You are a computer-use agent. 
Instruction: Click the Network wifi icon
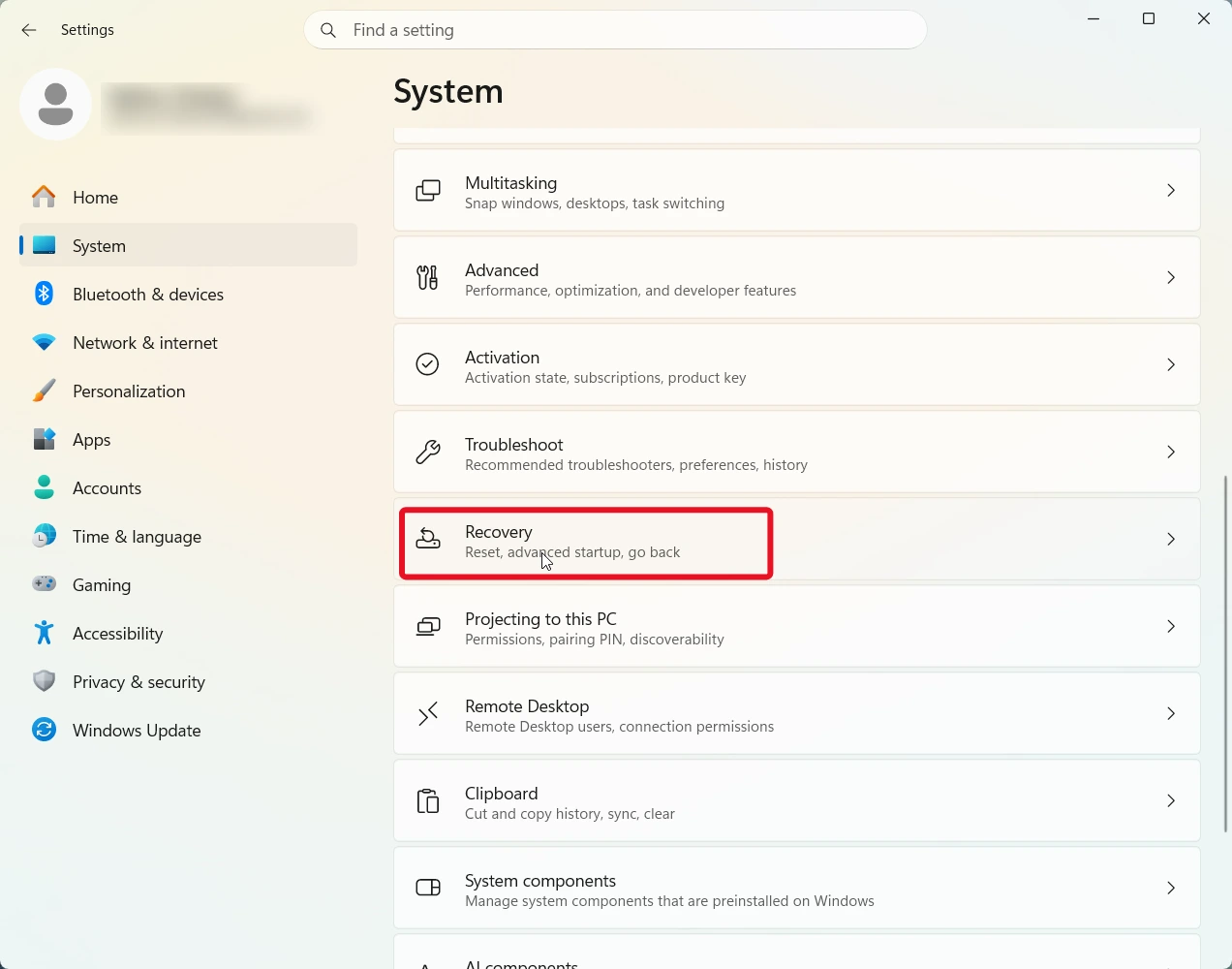tap(44, 342)
